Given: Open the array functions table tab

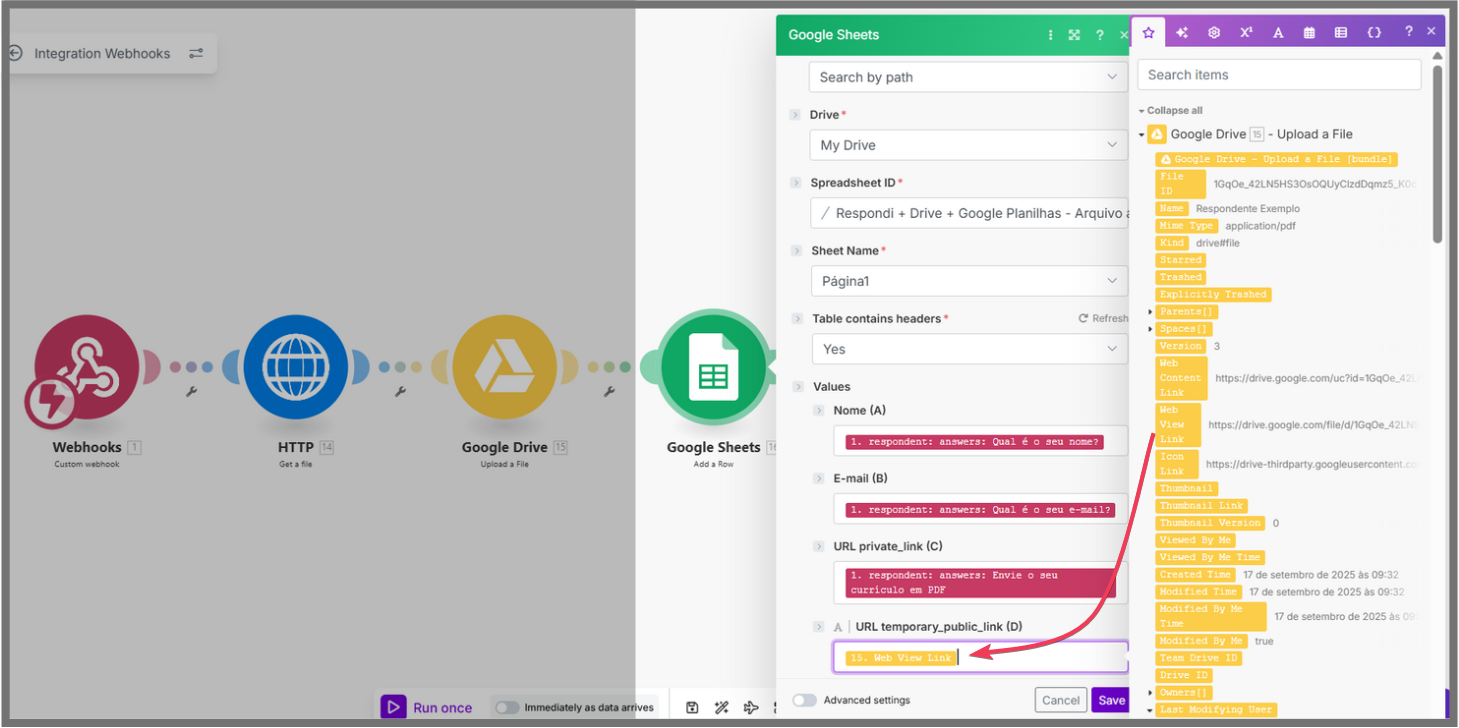Looking at the screenshot, I should (x=1341, y=32).
